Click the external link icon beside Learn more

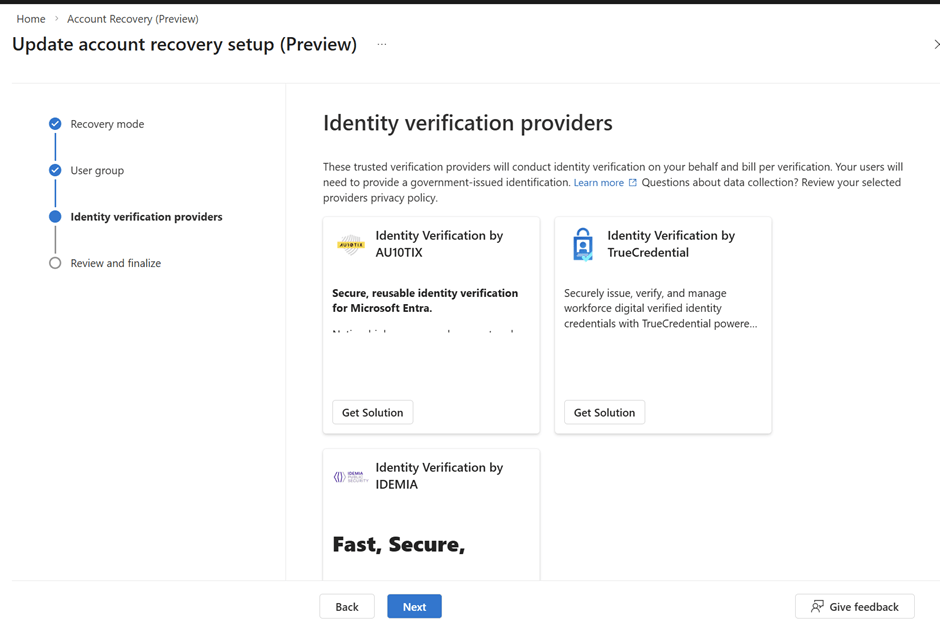pos(632,183)
